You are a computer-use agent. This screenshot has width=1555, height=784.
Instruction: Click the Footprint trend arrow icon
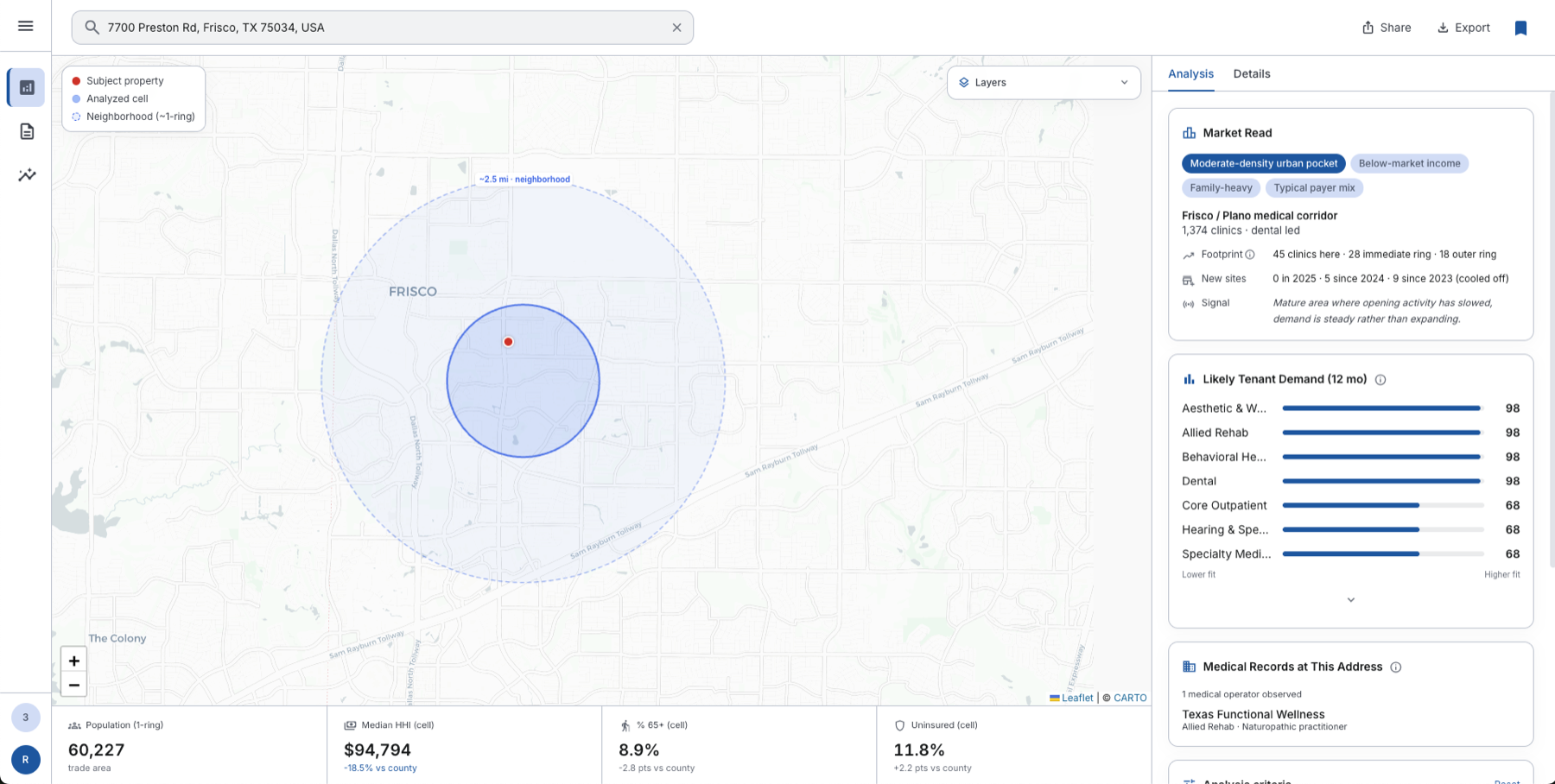click(x=1189, y=256)
